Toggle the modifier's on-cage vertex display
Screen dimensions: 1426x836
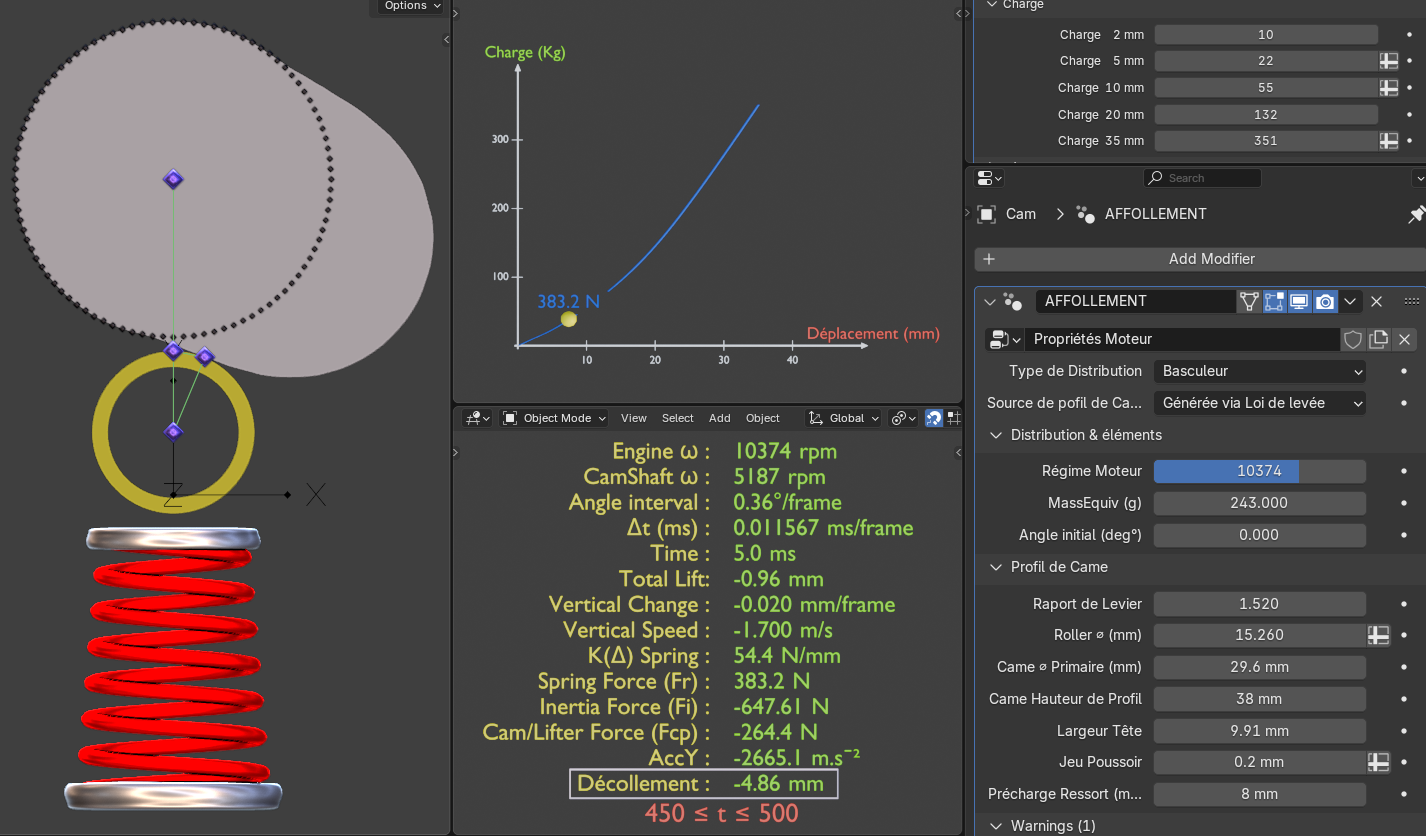point(1249,301)
